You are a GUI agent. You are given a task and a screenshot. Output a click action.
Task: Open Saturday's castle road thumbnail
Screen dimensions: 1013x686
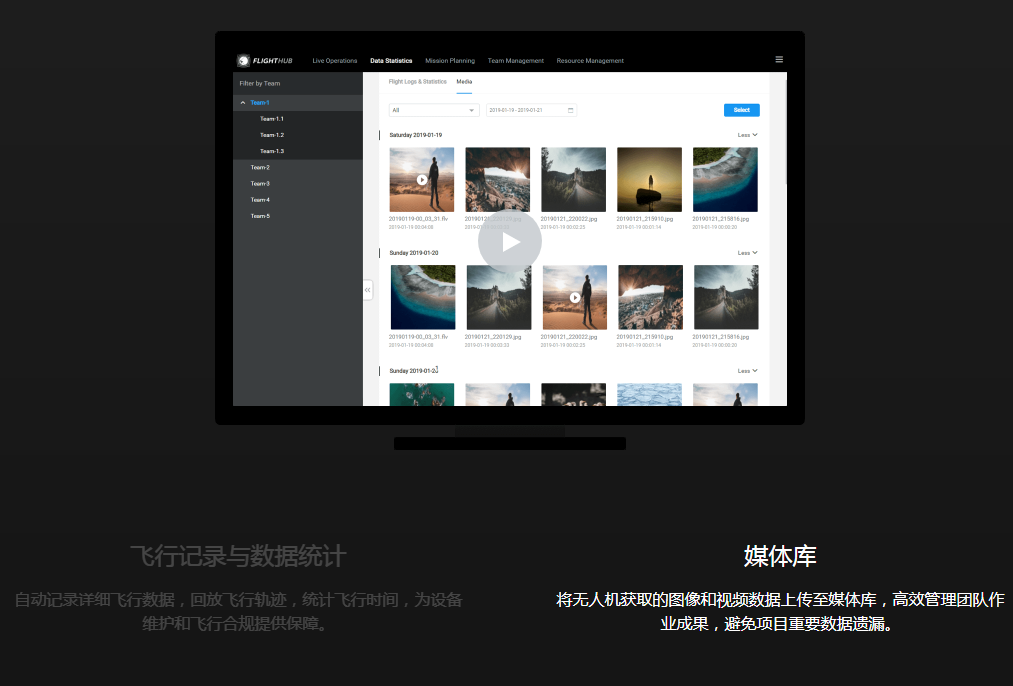click(x=574, y=180)
